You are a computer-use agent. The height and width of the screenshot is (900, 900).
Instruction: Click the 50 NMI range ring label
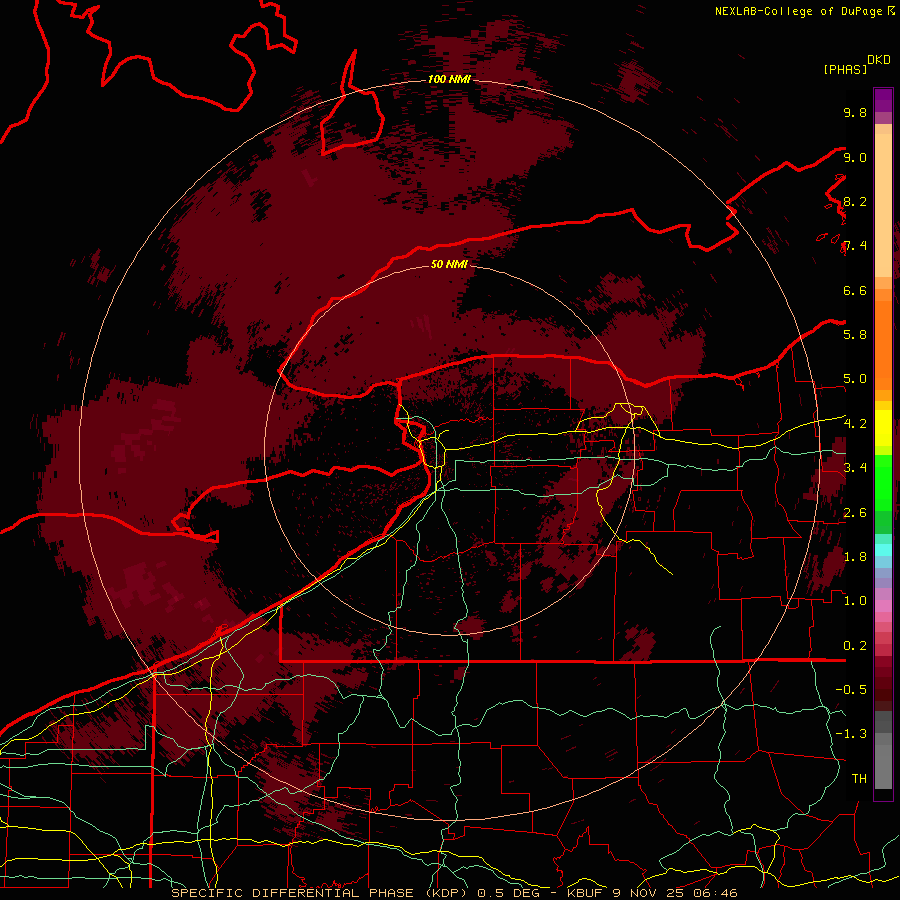(449, 264)
